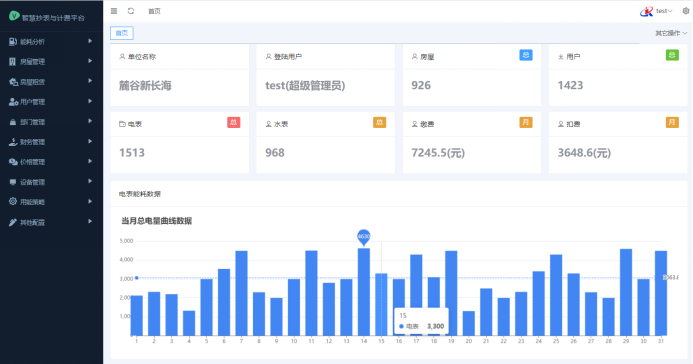Open the 用能策略 menu item label
The image size is (693, 364).
tap(32, 202)
